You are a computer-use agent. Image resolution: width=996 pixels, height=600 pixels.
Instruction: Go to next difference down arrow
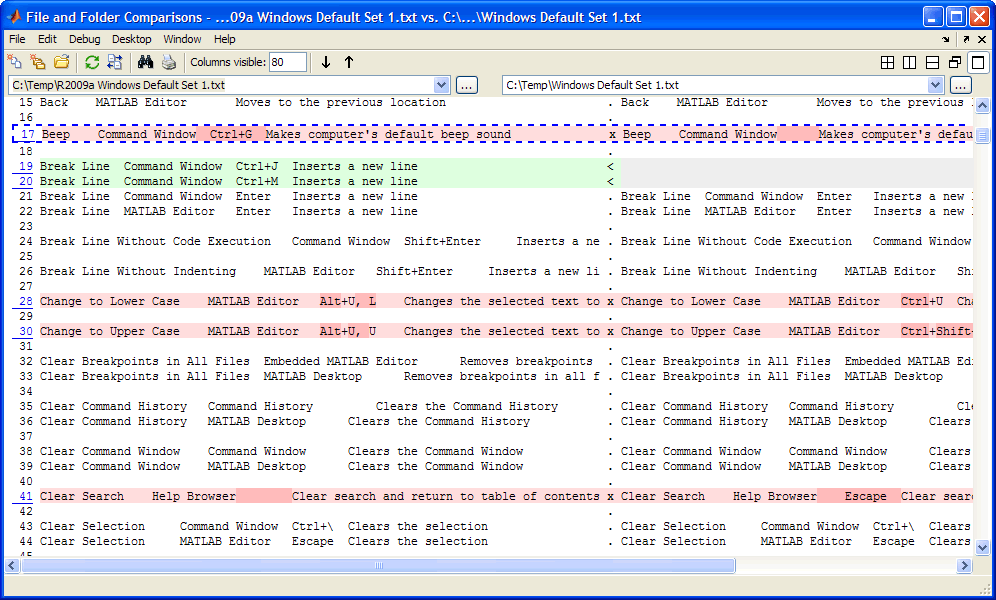[326, 62]
